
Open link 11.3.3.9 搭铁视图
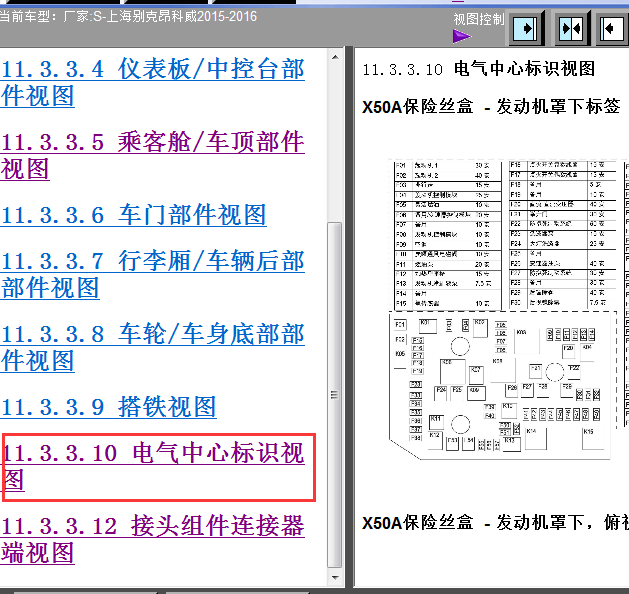[108, 407]
